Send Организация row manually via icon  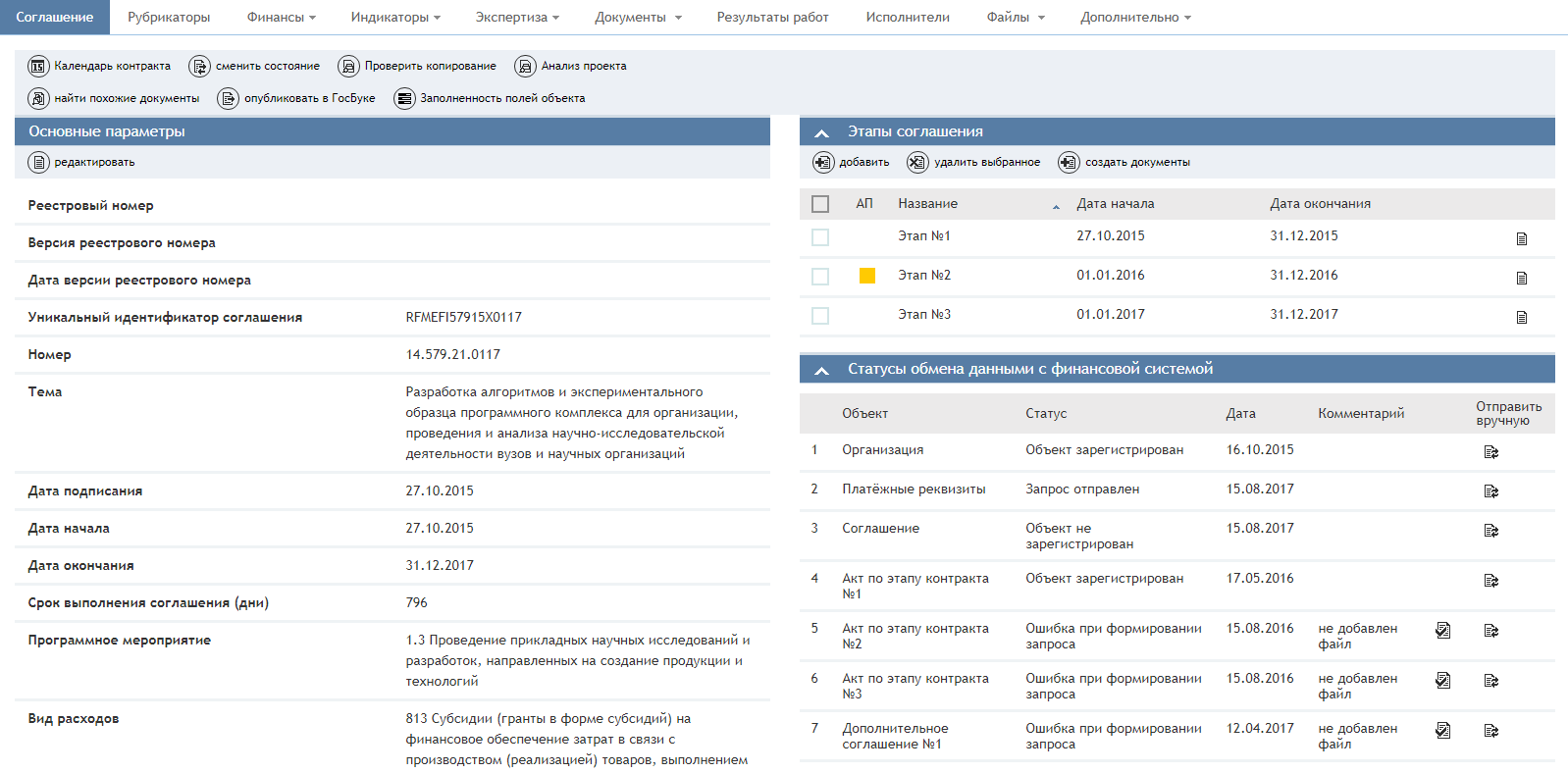pyautogui.click(x=1490, y=451)
